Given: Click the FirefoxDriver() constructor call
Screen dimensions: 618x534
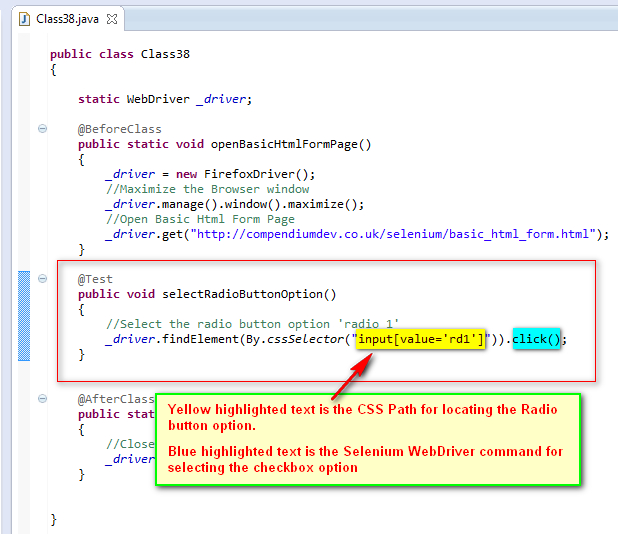Looking at the screenshot, I should click(x=255, y=174).
